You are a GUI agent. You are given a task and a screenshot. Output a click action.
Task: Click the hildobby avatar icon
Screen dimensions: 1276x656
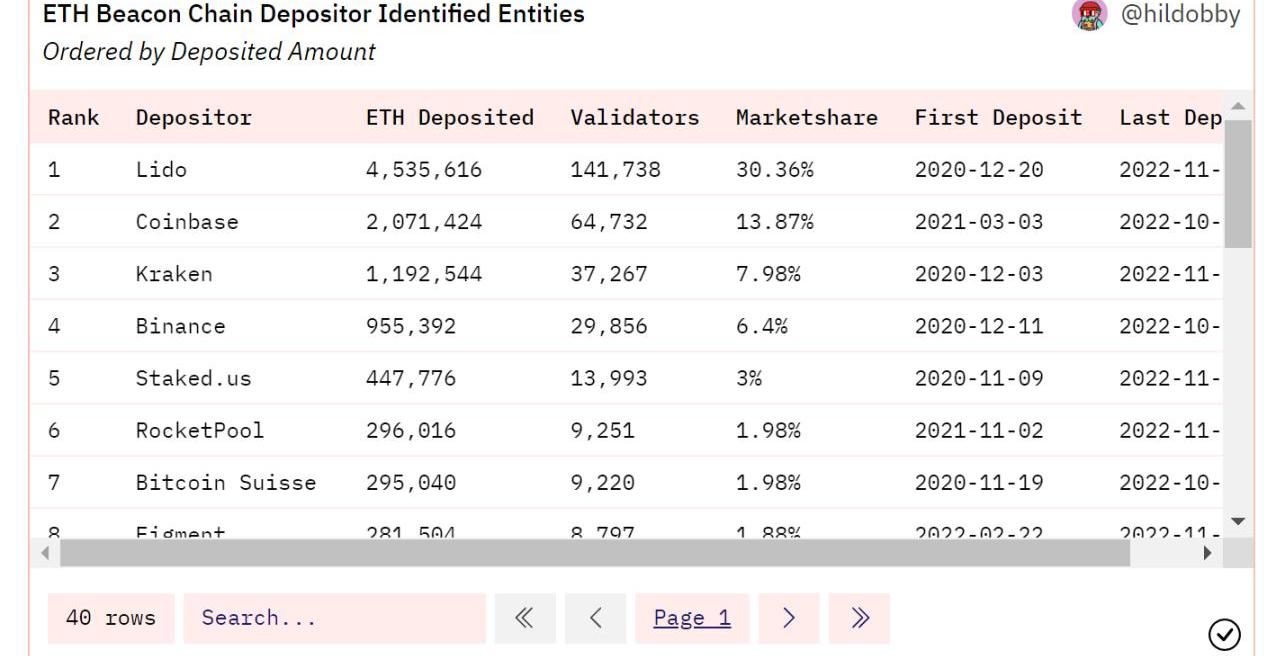[x=1089, y=15]
